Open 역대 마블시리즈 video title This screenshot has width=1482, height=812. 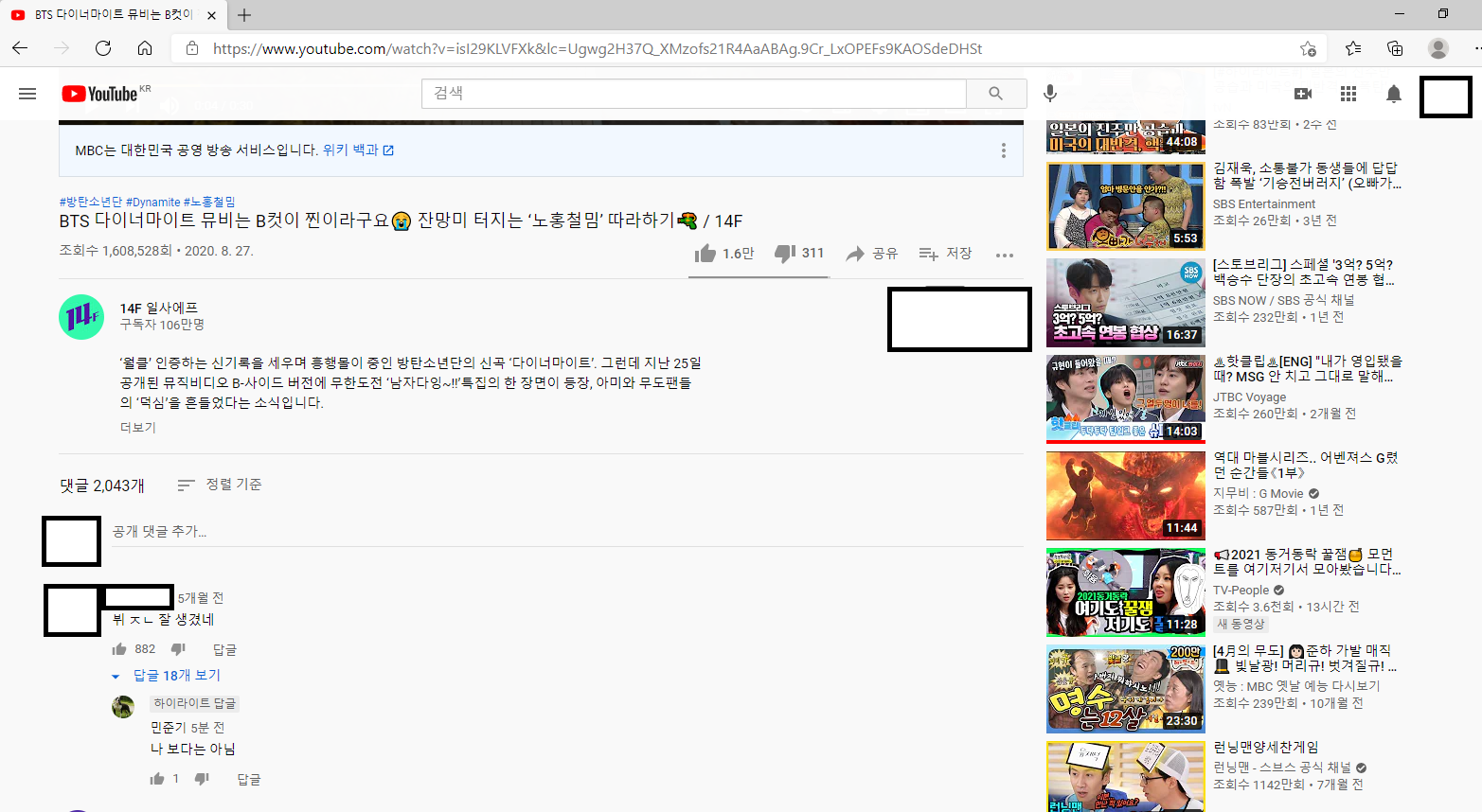pos(1306,465)
